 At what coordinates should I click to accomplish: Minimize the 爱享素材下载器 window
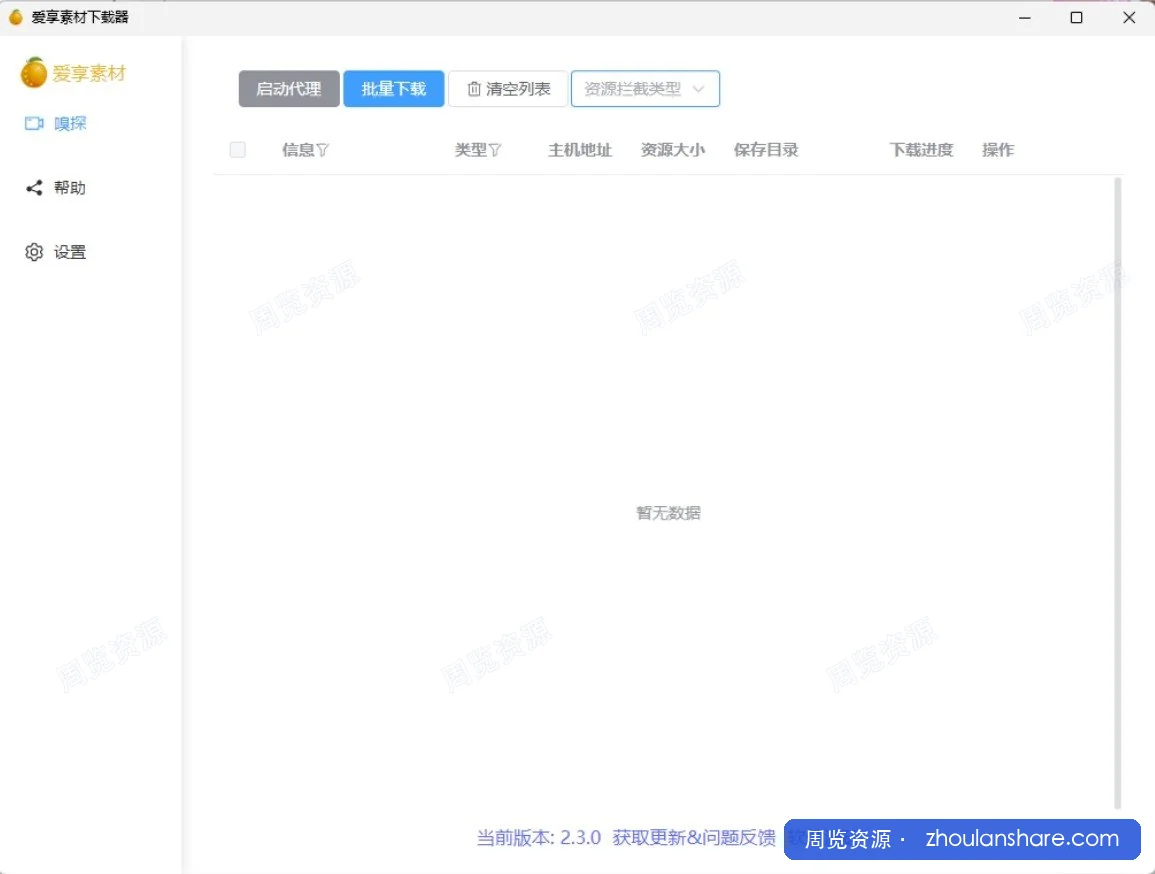(1025, 17)
